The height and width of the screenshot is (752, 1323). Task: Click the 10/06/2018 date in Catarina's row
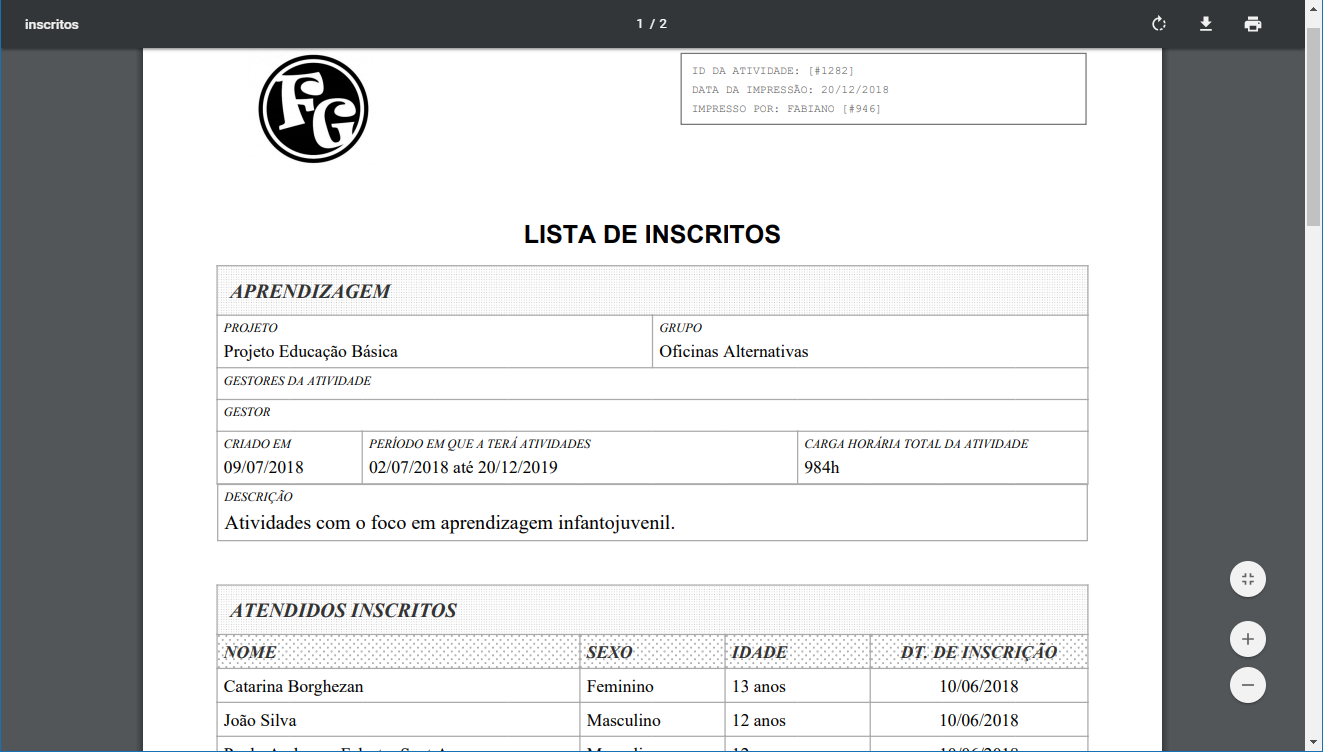click(979, 687)
